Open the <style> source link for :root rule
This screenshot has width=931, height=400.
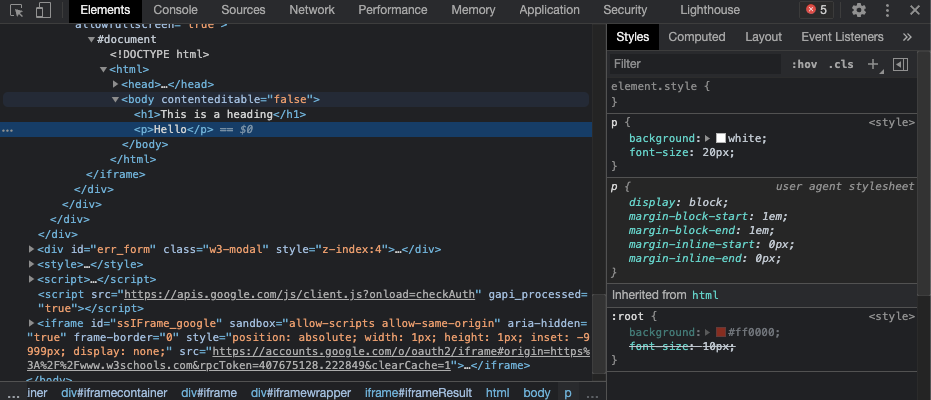pos(891,317)
